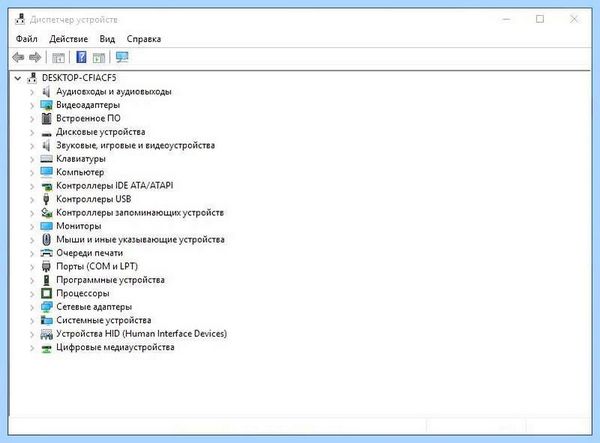The image size is (600, 443).
Task: Click Контроллеры запоминающих устройств icon
Action: point(46,212)
